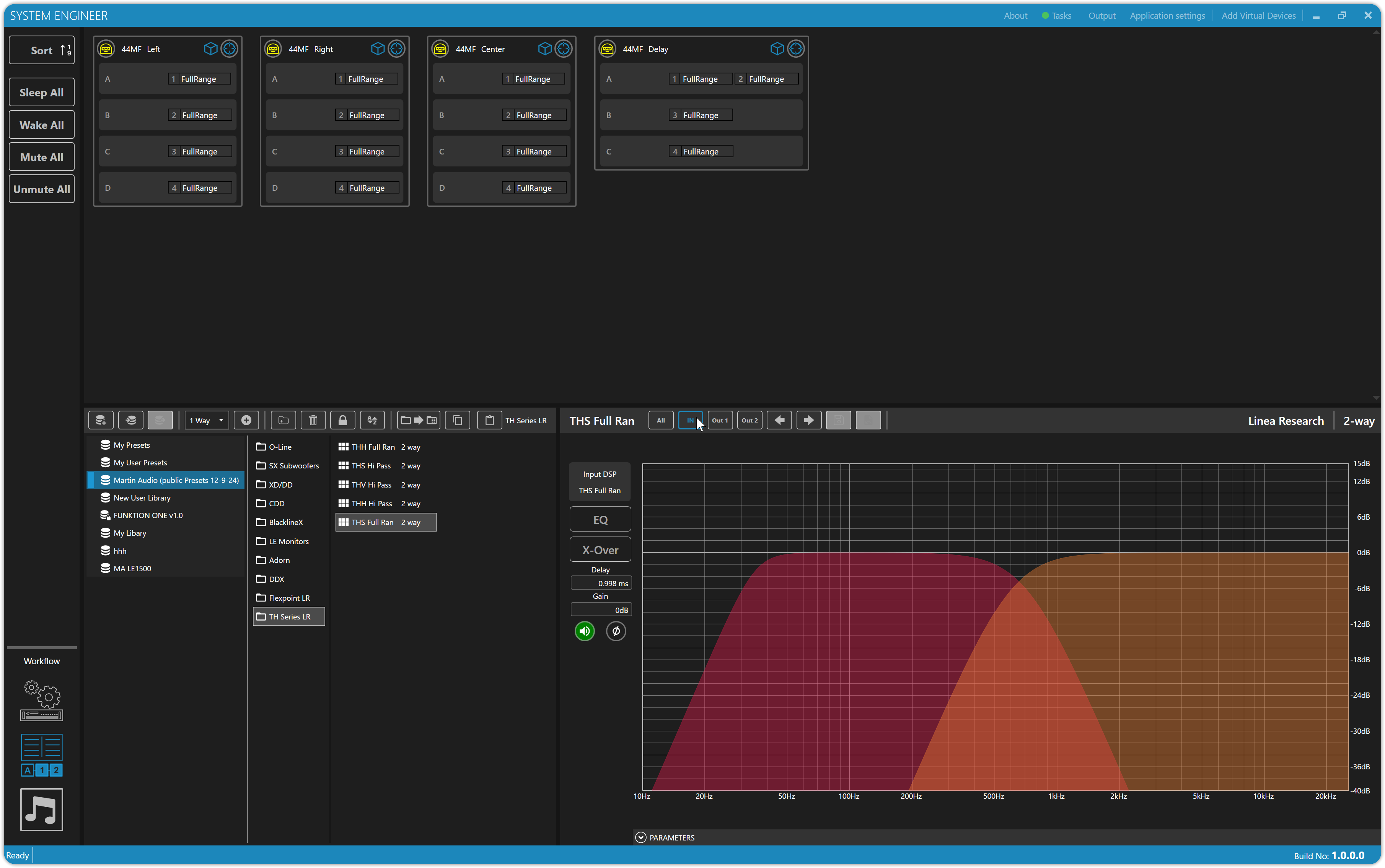The height and width of the screenshot is (868, 1385).
Task: Select the IN view toggle
Action: click(690, 420)
